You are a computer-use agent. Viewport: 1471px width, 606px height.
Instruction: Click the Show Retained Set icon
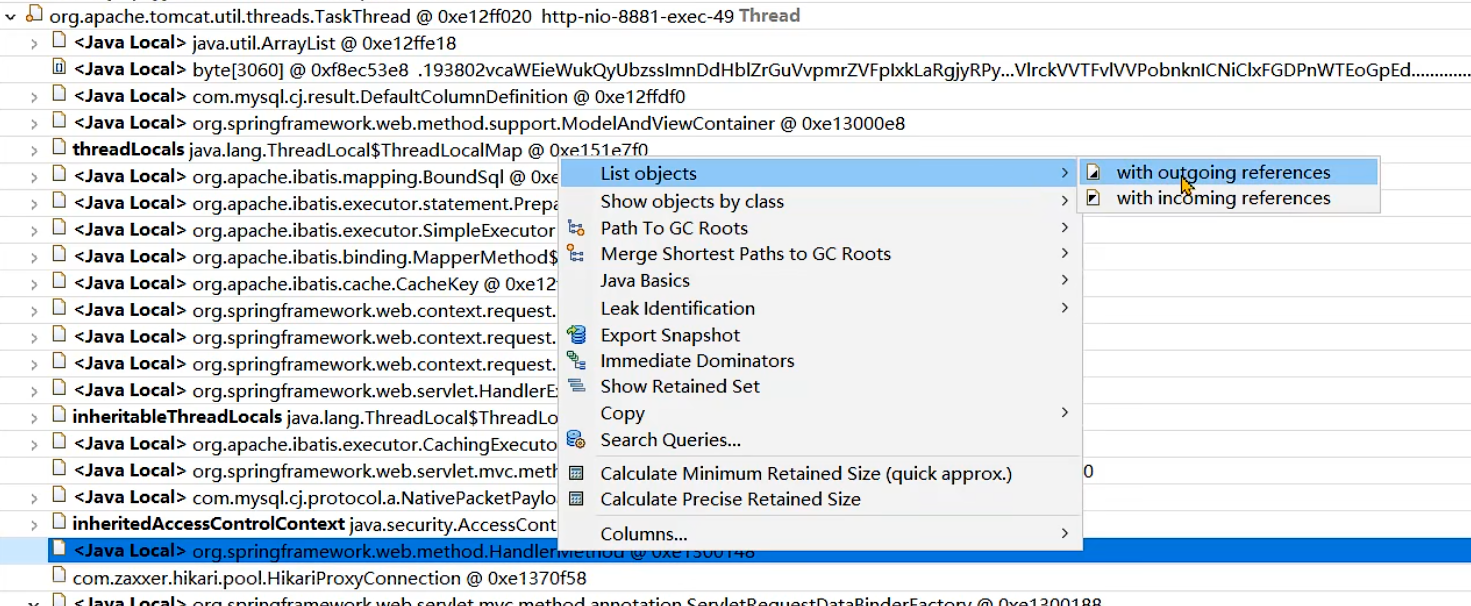576,387
